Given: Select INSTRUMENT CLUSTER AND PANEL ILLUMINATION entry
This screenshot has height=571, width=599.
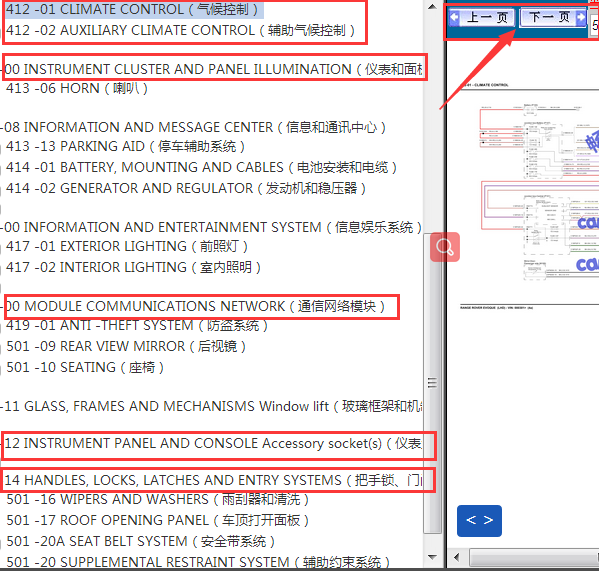Looking at the screenshot, I should pos(212,69).
